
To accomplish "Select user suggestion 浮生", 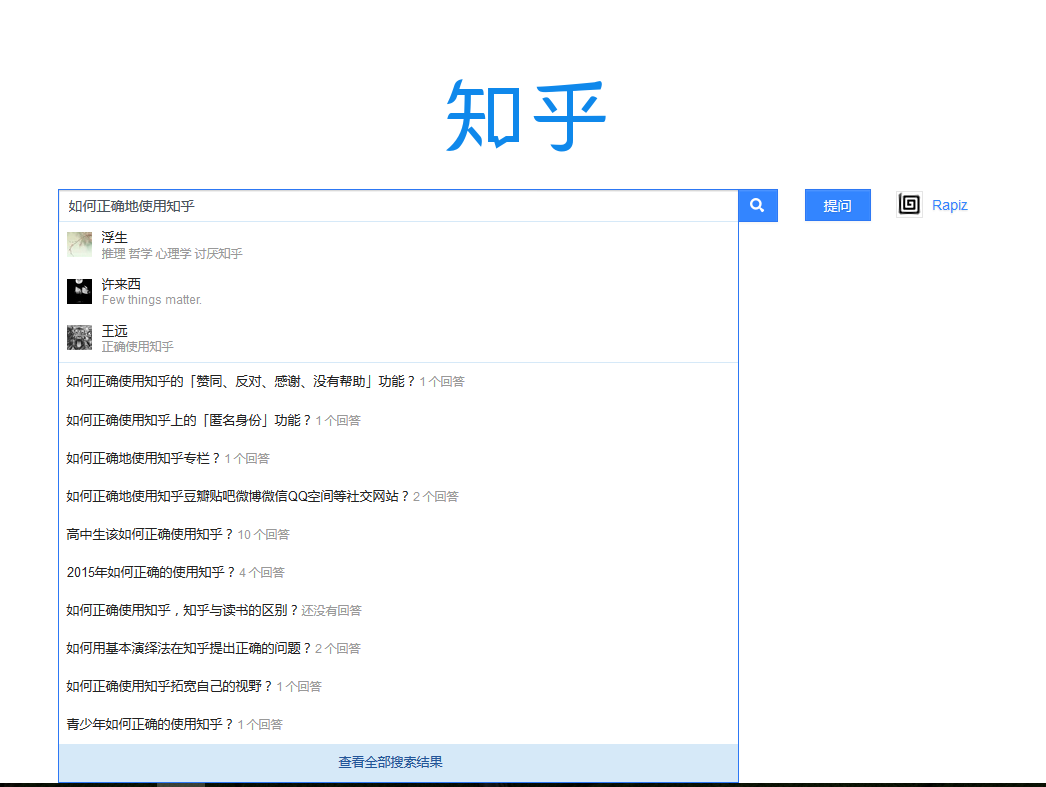I will pyautogui.click(x=398, y=245).
